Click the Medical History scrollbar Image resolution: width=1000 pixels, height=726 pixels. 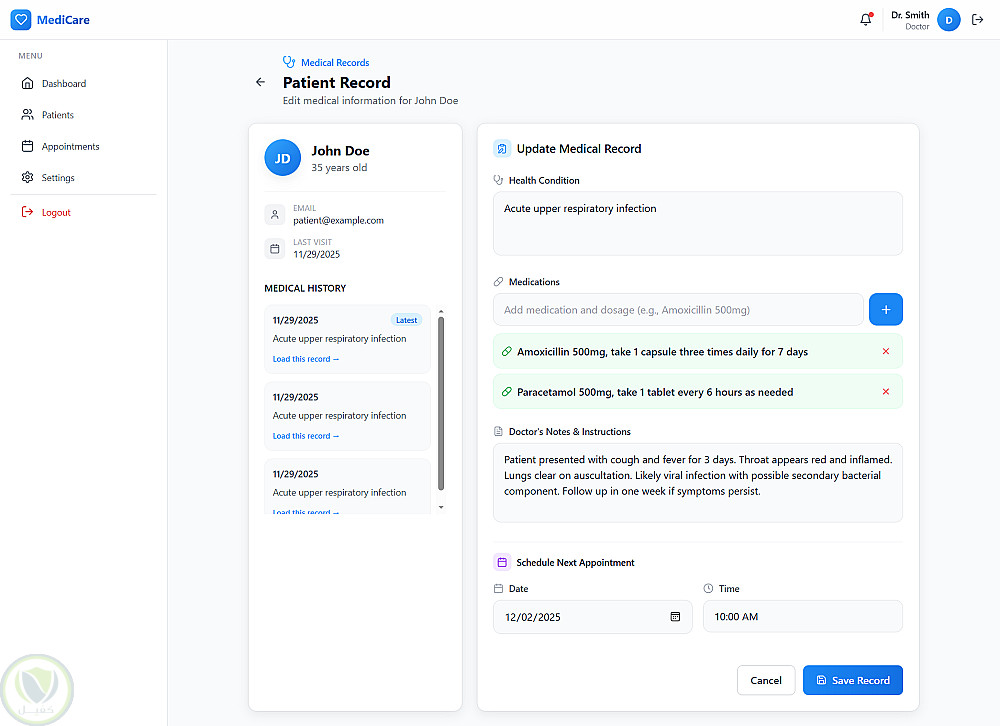(441, 400)
